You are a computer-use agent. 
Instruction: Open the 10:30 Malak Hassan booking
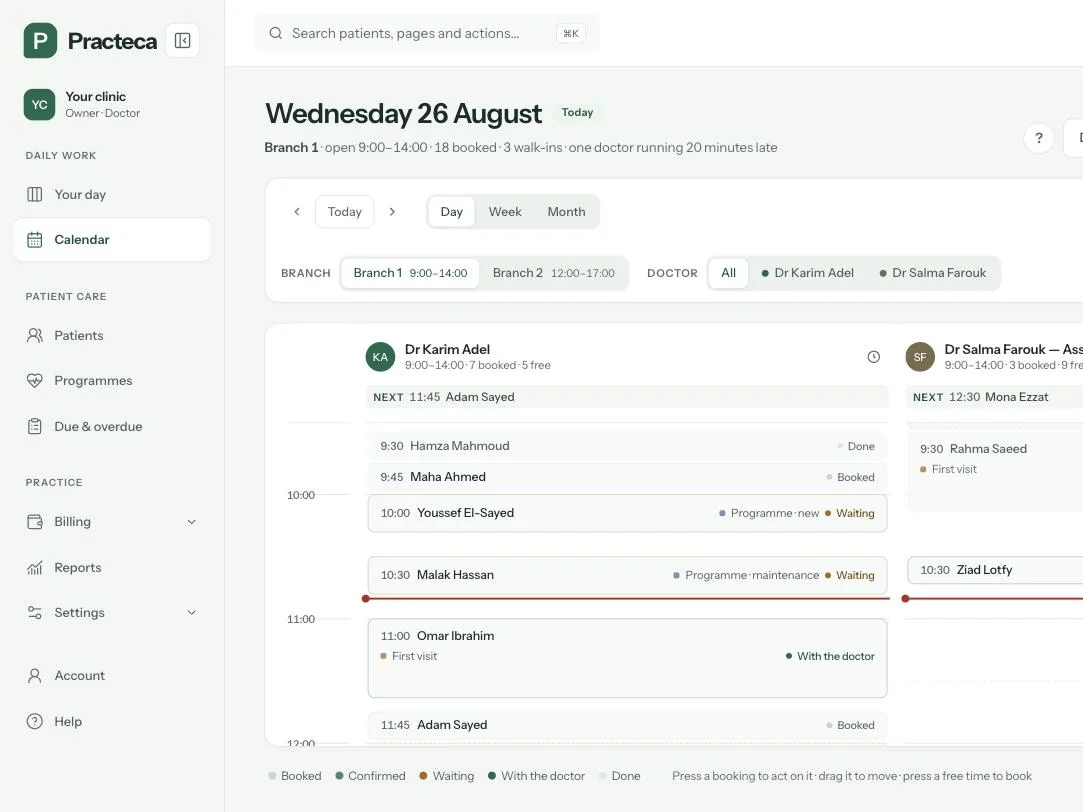point(627,575)
